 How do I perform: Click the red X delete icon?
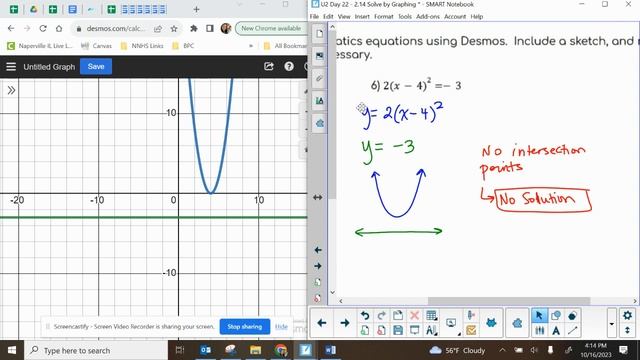414,316
